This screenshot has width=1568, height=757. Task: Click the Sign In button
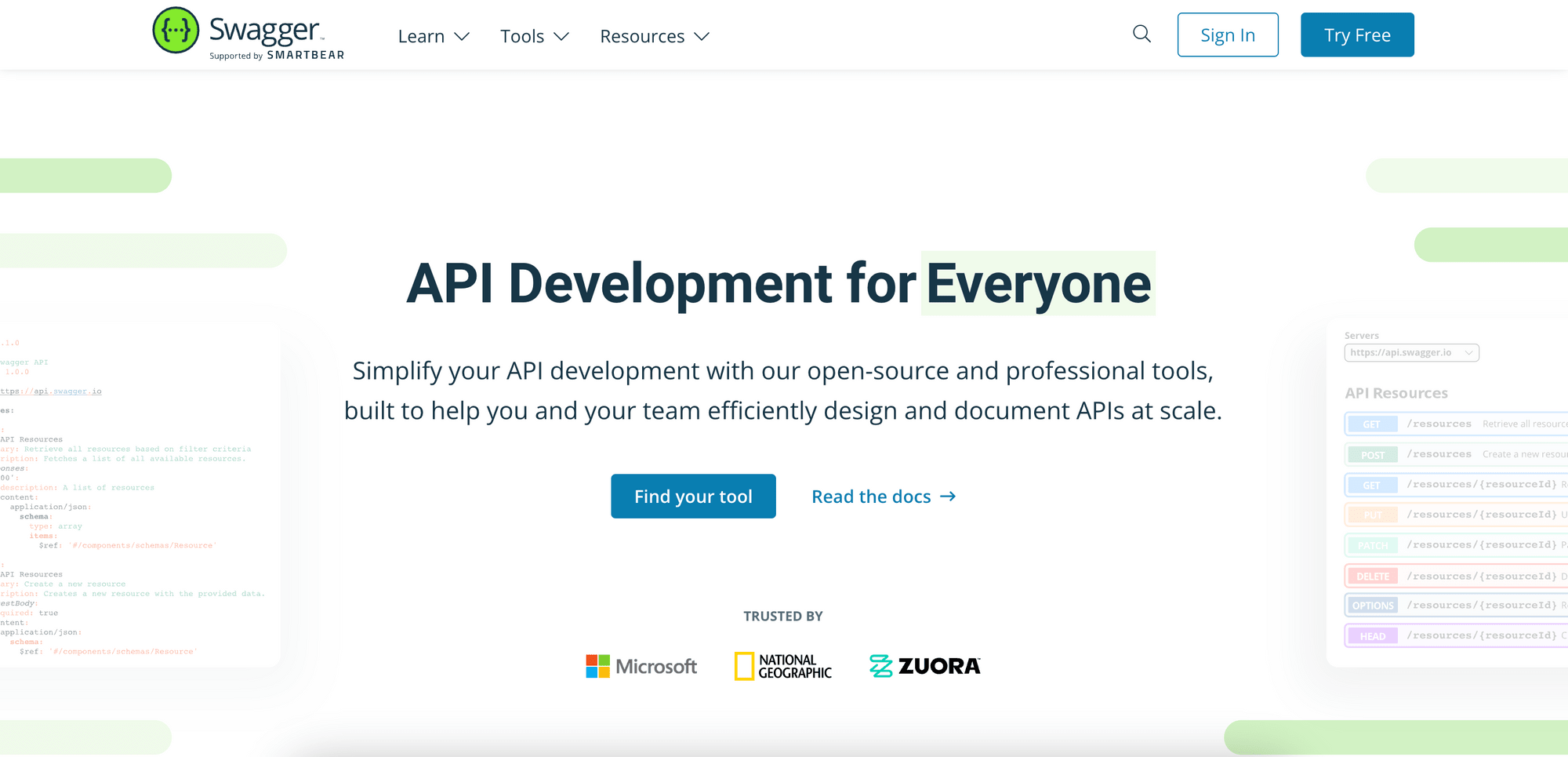[x=1227, y=35]
